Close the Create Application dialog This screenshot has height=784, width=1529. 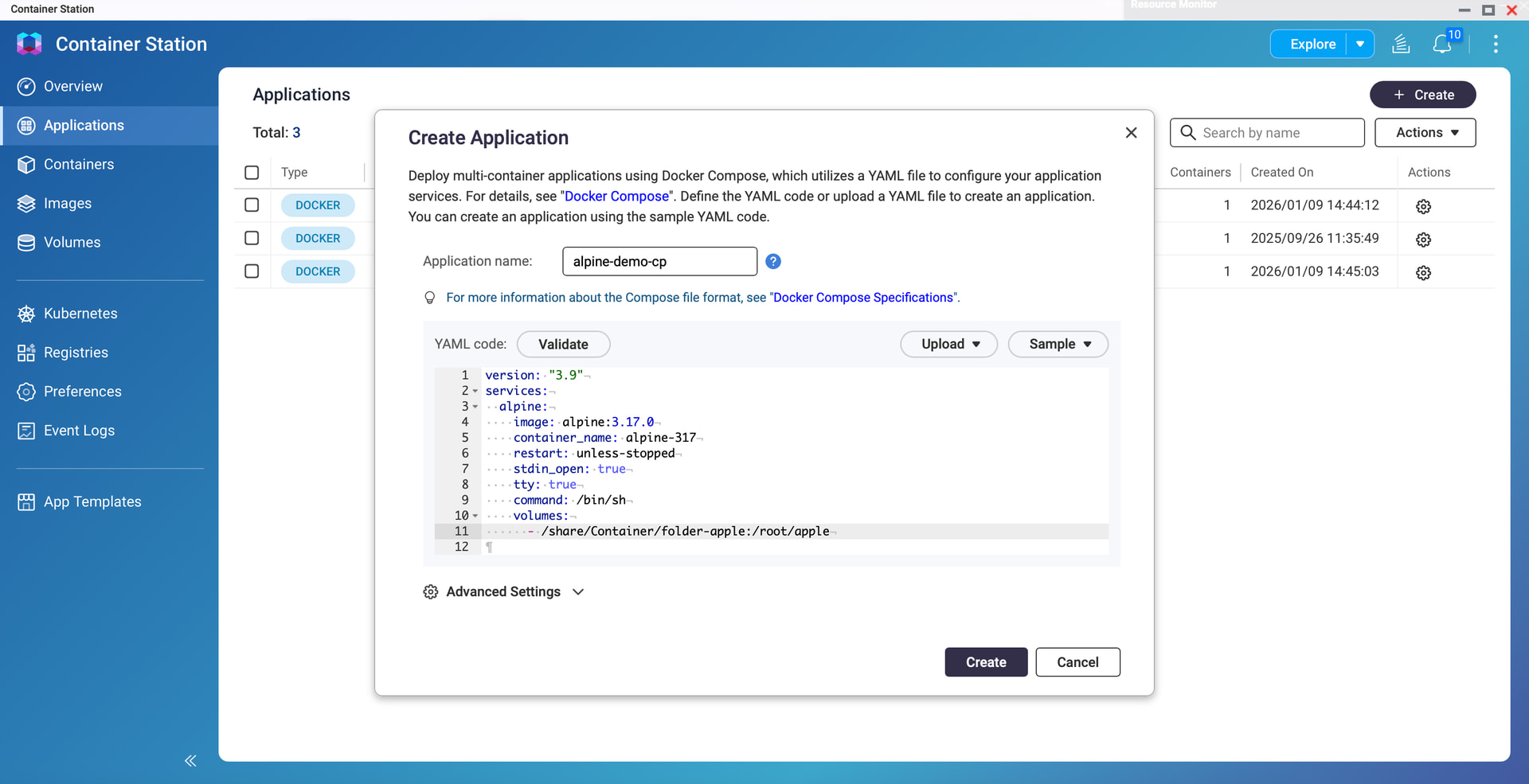(x=1131, y=133)
